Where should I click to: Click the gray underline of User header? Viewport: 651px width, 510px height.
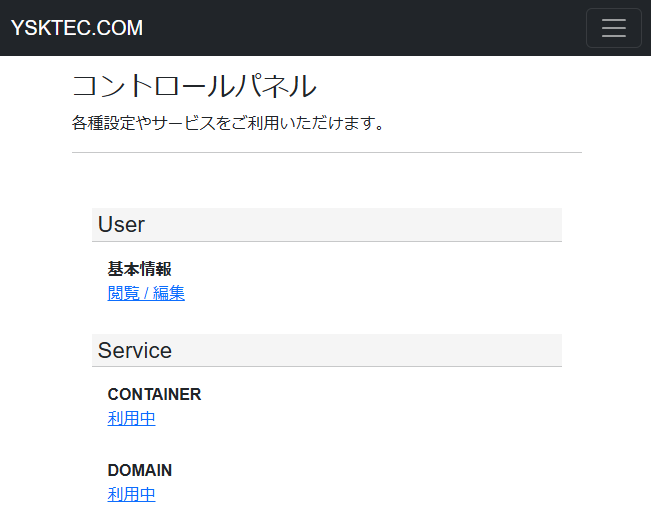(x=327, y=241)
